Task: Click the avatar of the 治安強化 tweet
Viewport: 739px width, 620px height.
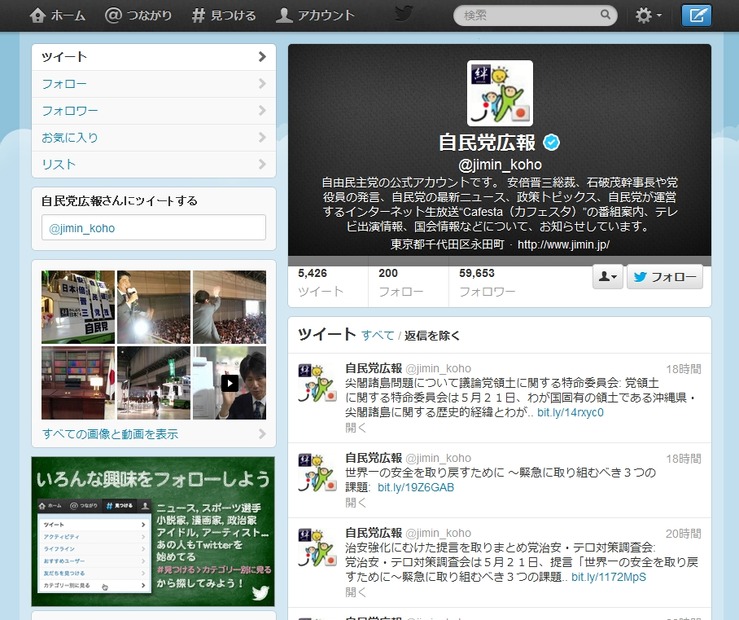Action: (318, 547)
